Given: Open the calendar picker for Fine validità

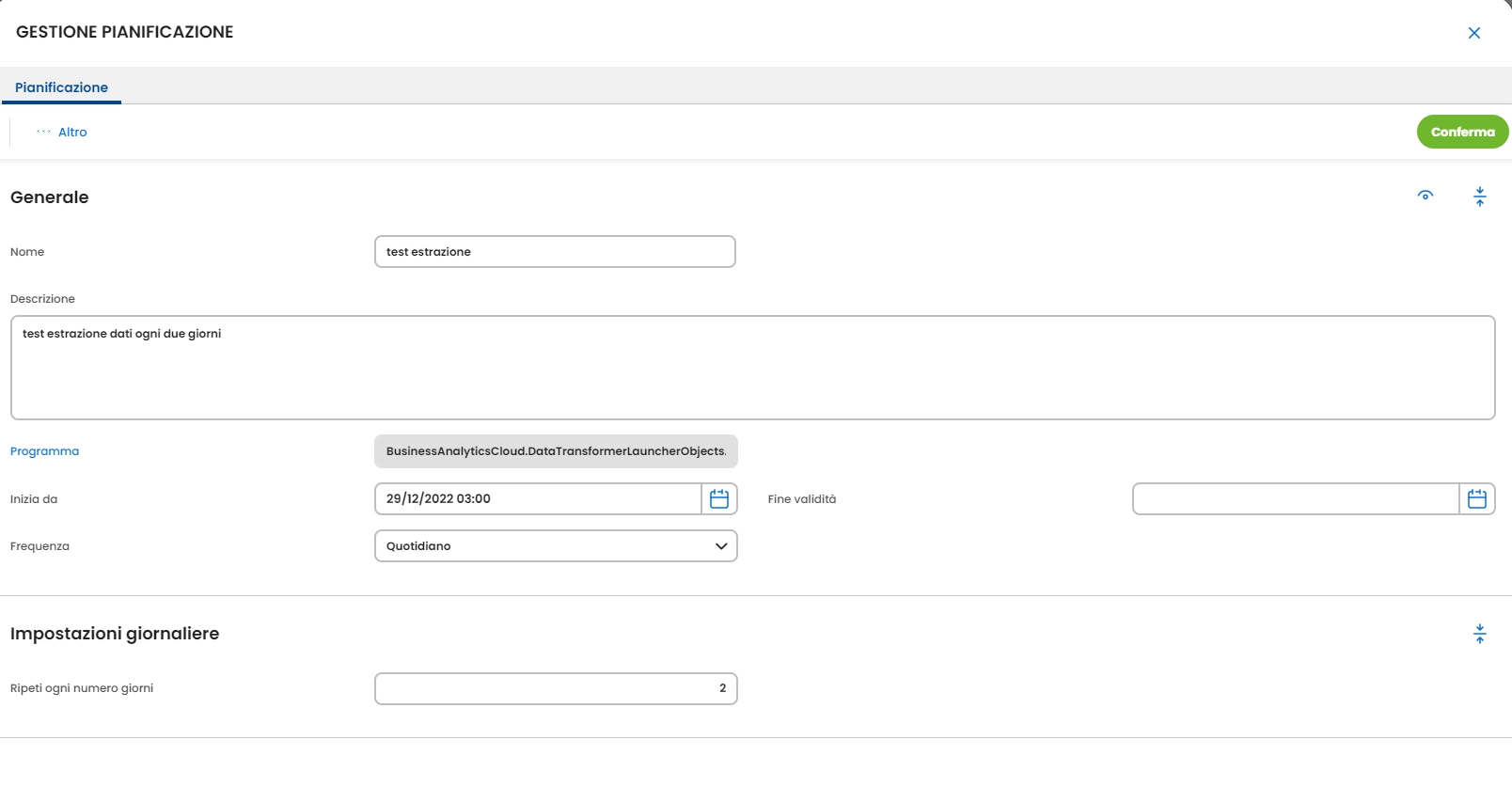Looking at the screenshot, I should pyautogui.click(x=1477, y=499).
